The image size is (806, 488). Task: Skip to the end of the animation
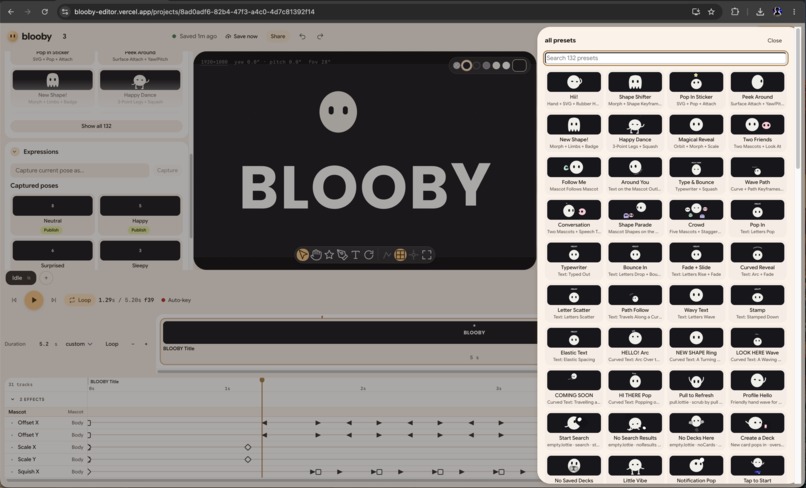point(53,300)
